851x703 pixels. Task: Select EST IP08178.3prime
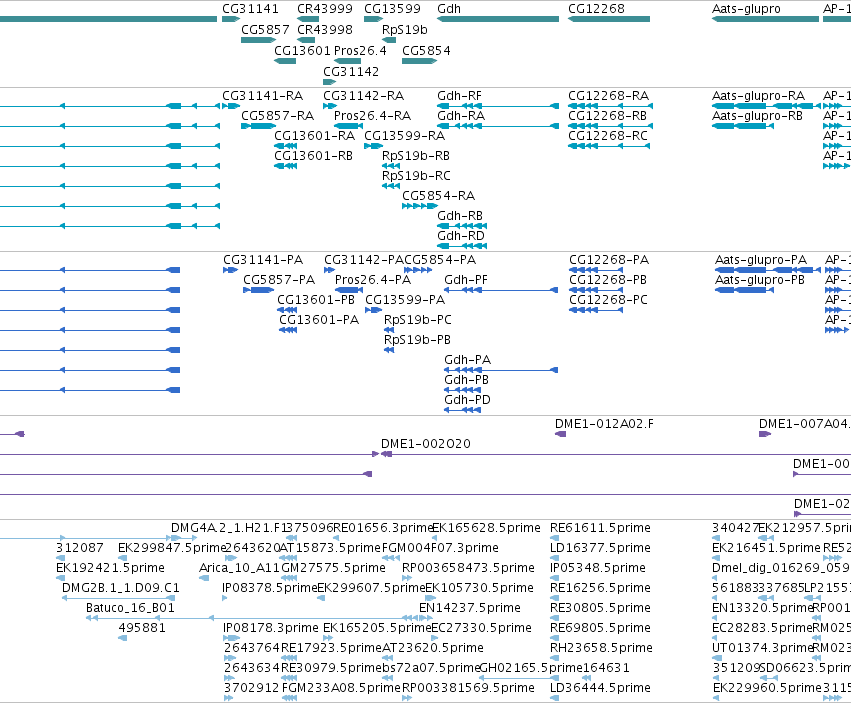231,638
